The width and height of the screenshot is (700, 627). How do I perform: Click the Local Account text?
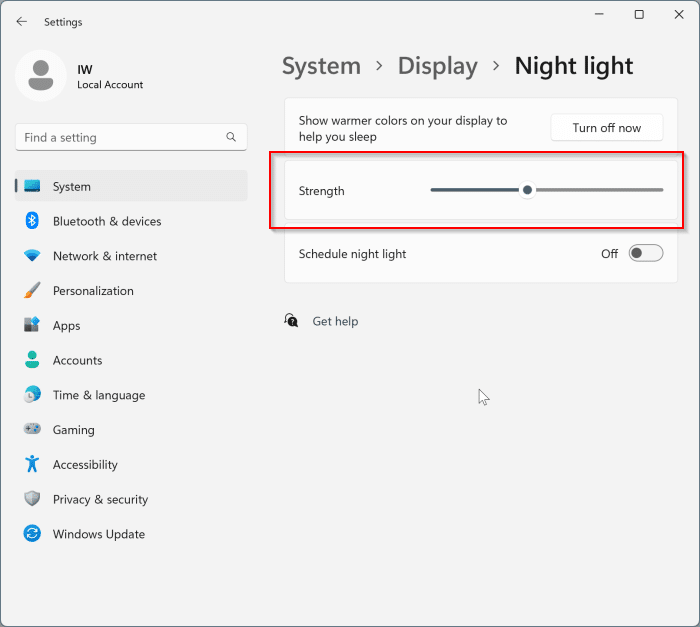[x=110, y=85]
